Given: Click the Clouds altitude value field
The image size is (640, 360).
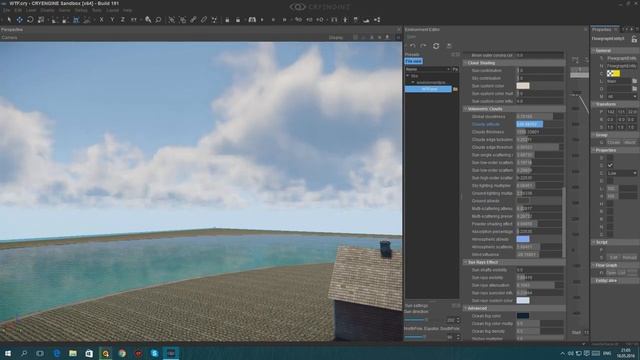Looking at the screenshot, I should coord(540,124).
